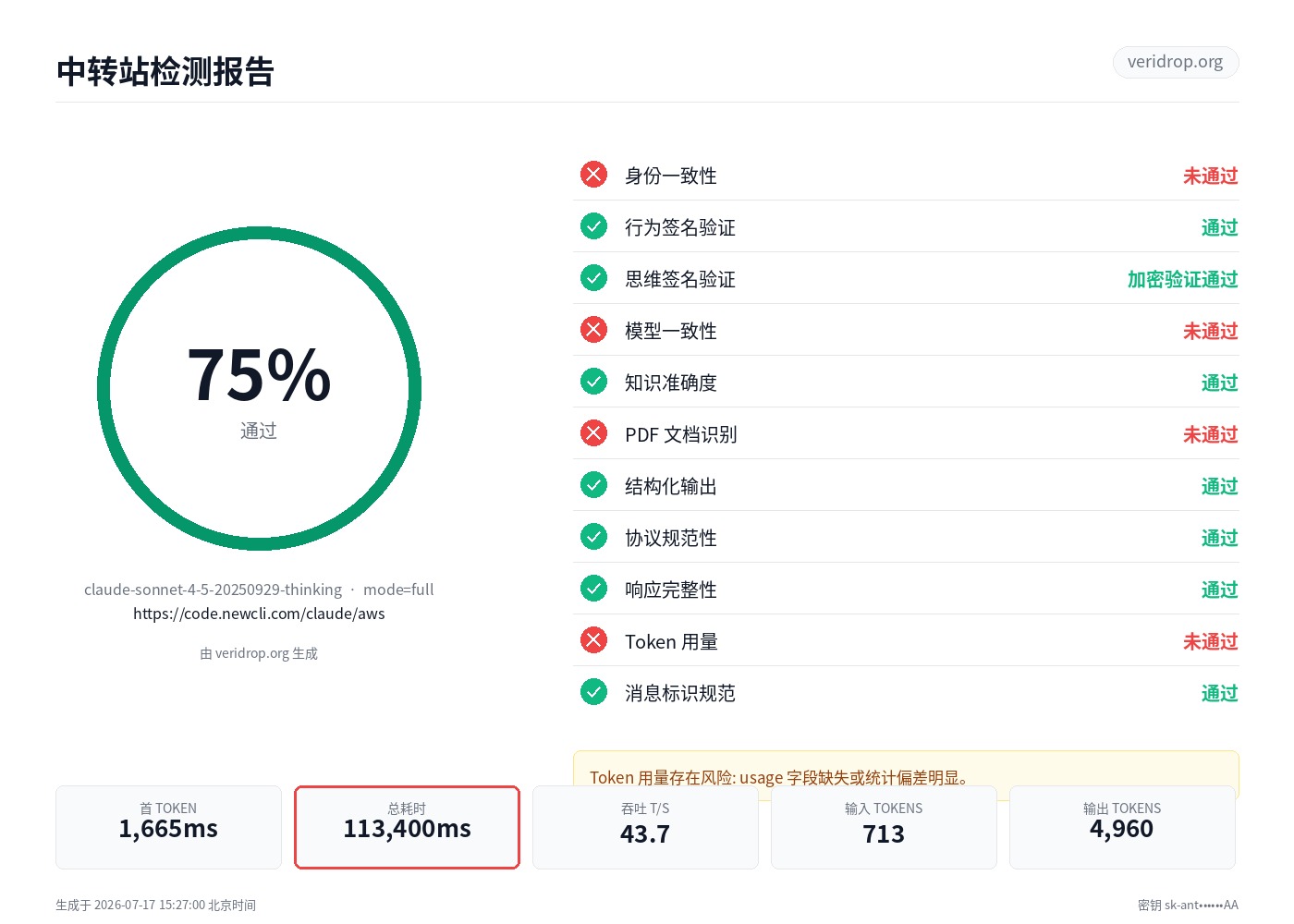The image size is (1294, 924).
Task: Open the code.newcli.com/claude/aws URL link
Action: click(x=259, y=614)
